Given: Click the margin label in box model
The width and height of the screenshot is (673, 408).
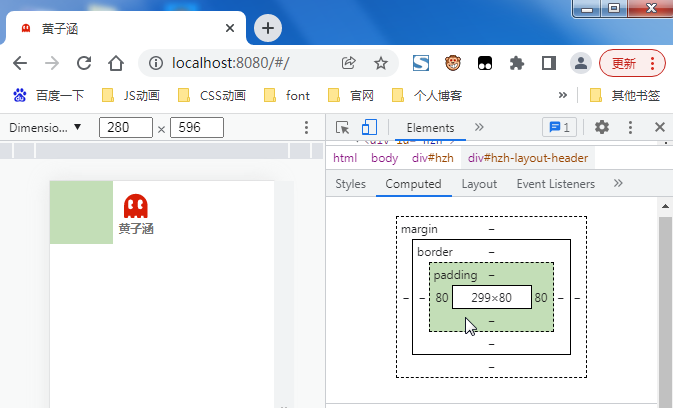Looking at the screenshot, I should pos(419,229).
